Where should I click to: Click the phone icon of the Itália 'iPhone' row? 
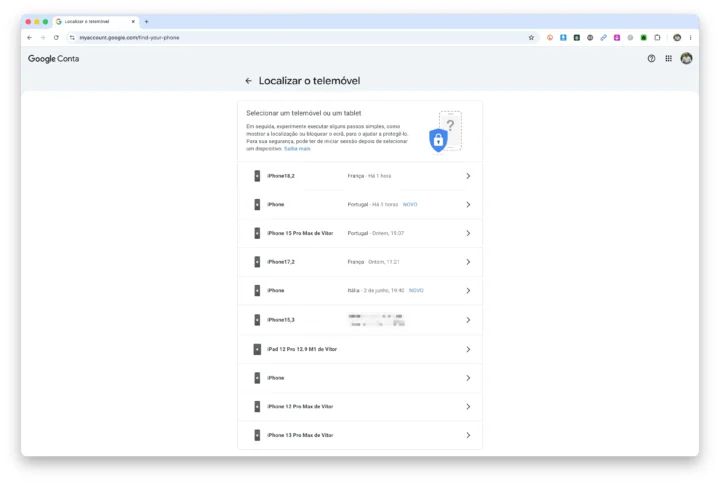click(257, 291)
